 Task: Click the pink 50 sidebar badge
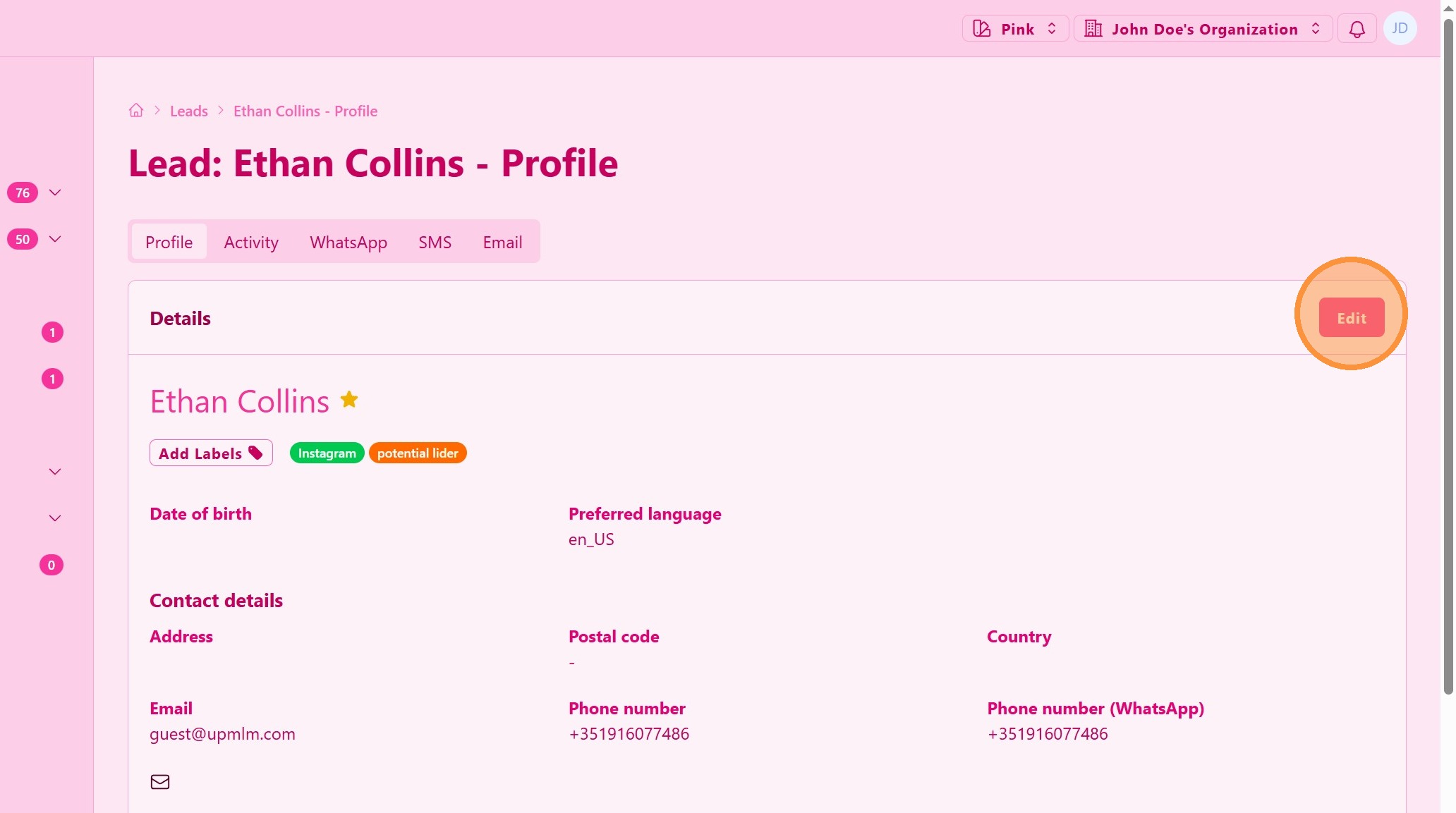pyautogui.click(x=23, y=239)
